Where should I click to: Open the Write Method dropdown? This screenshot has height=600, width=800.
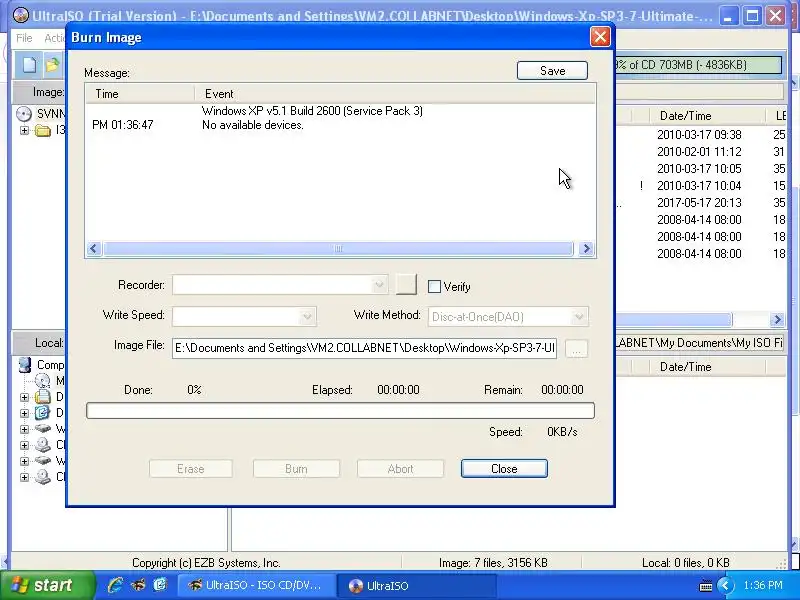pyautogui.click(x=579, y=316)
